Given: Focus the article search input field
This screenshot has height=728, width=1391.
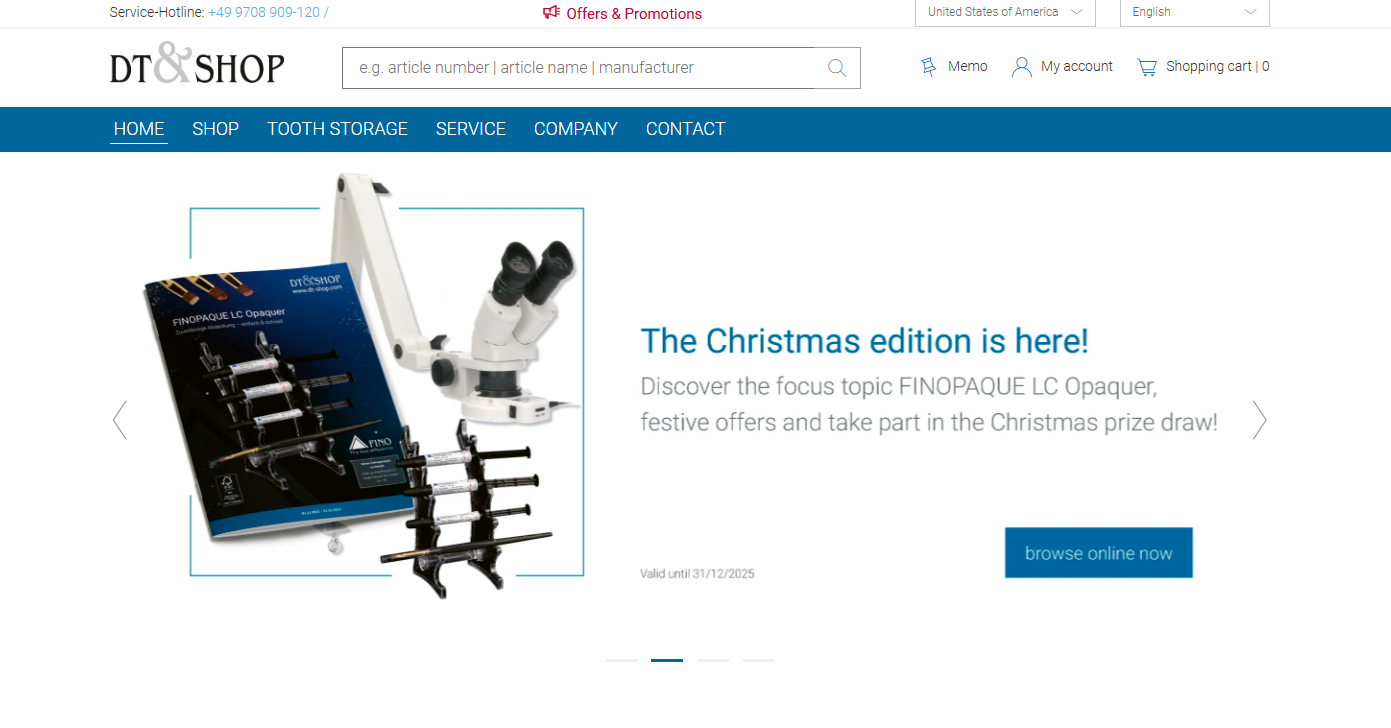Looking at the screenshot, I should 578,68.
